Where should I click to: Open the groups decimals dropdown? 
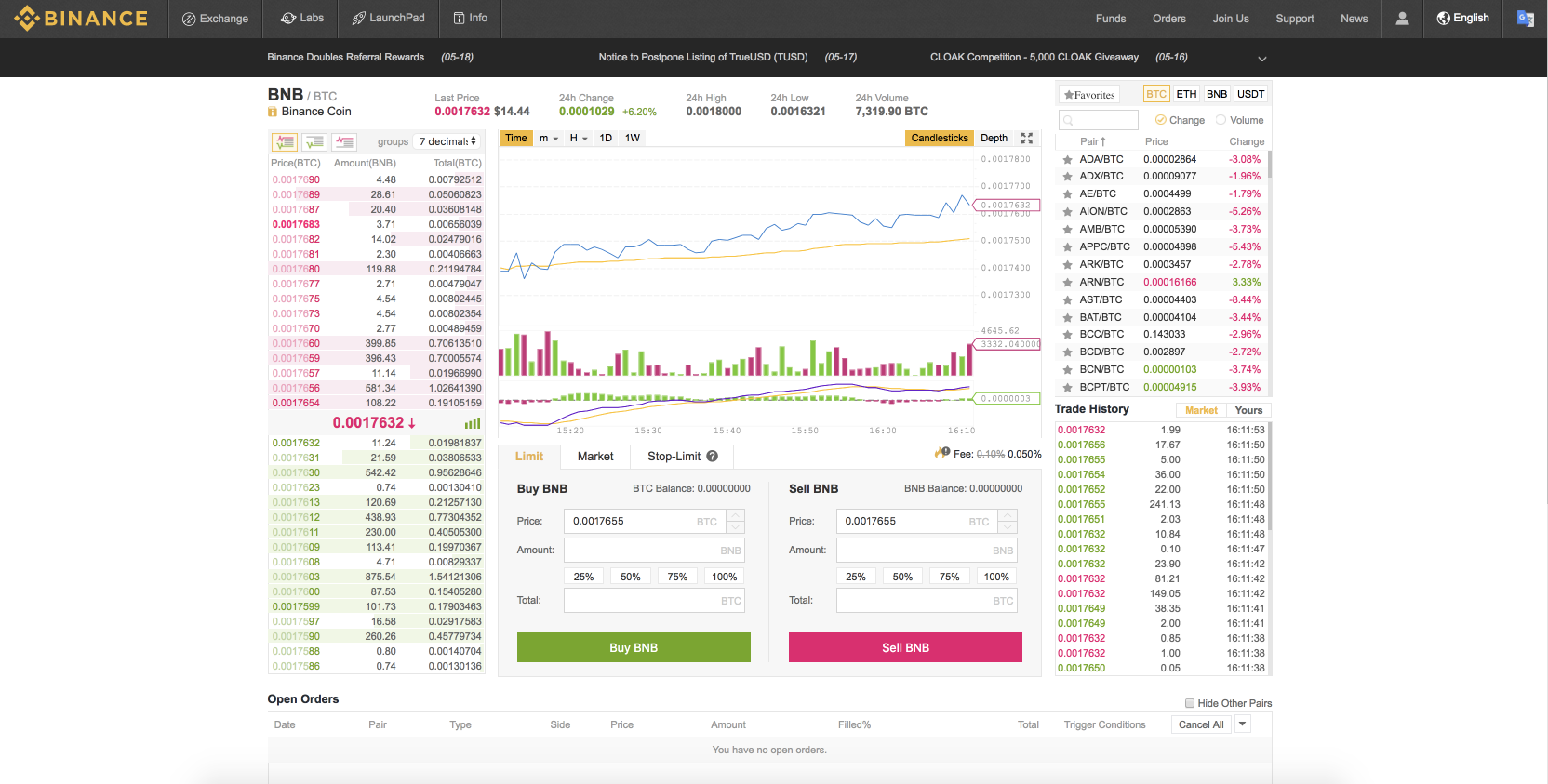coord(447,141)
